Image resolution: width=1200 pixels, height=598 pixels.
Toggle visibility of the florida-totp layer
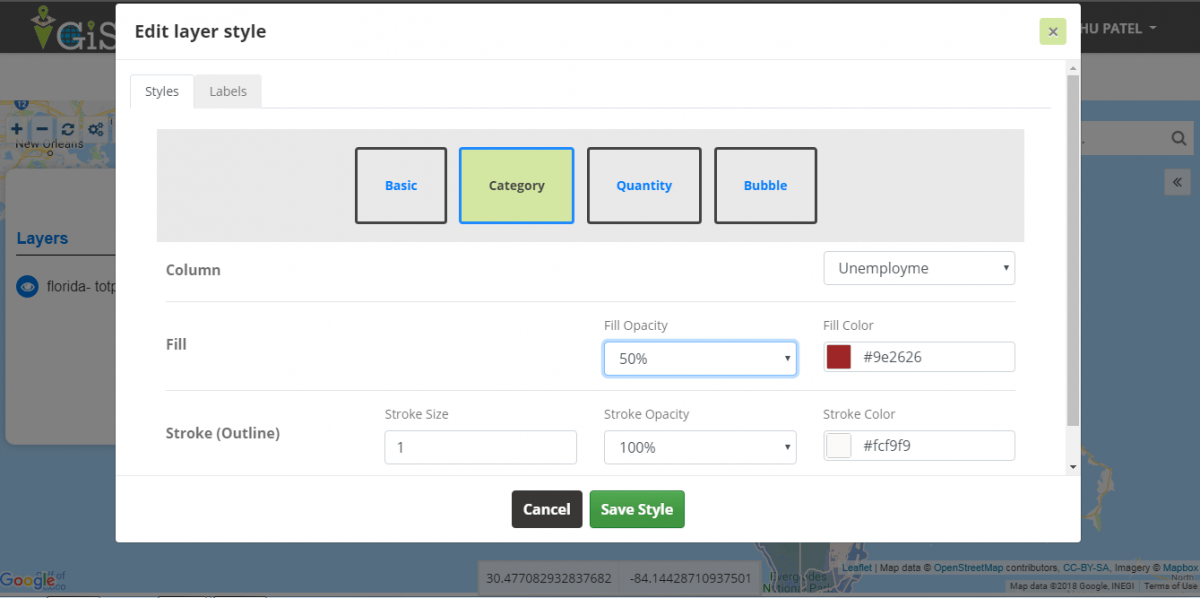coord(27,286)
